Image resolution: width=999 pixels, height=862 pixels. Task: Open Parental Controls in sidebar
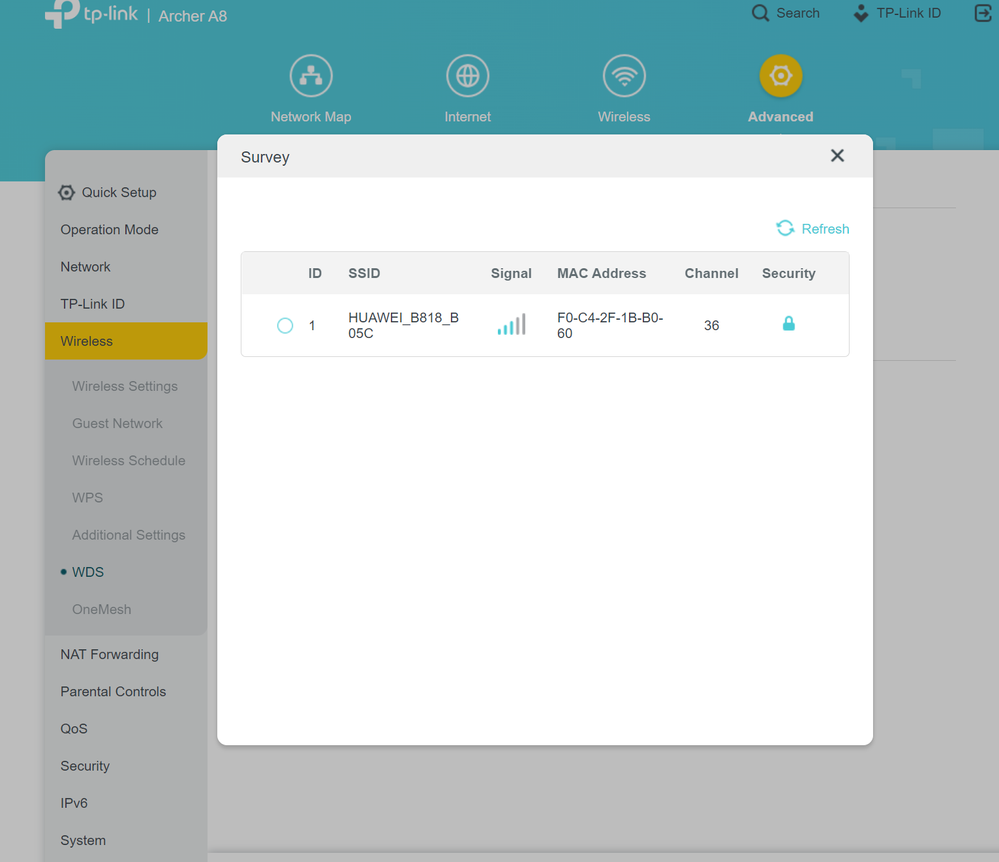coord(113,691)
